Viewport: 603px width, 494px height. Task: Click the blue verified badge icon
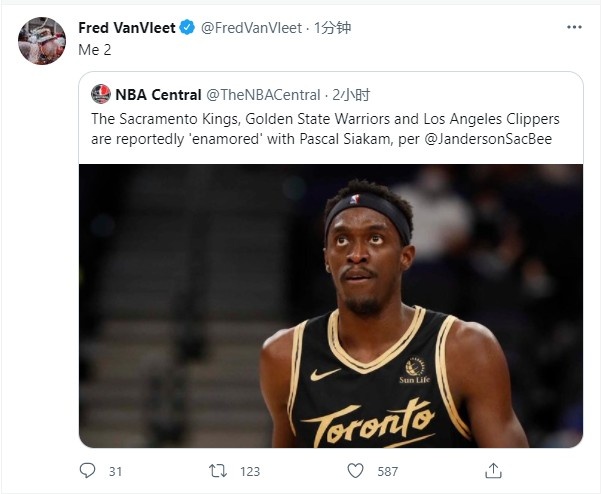187,28
